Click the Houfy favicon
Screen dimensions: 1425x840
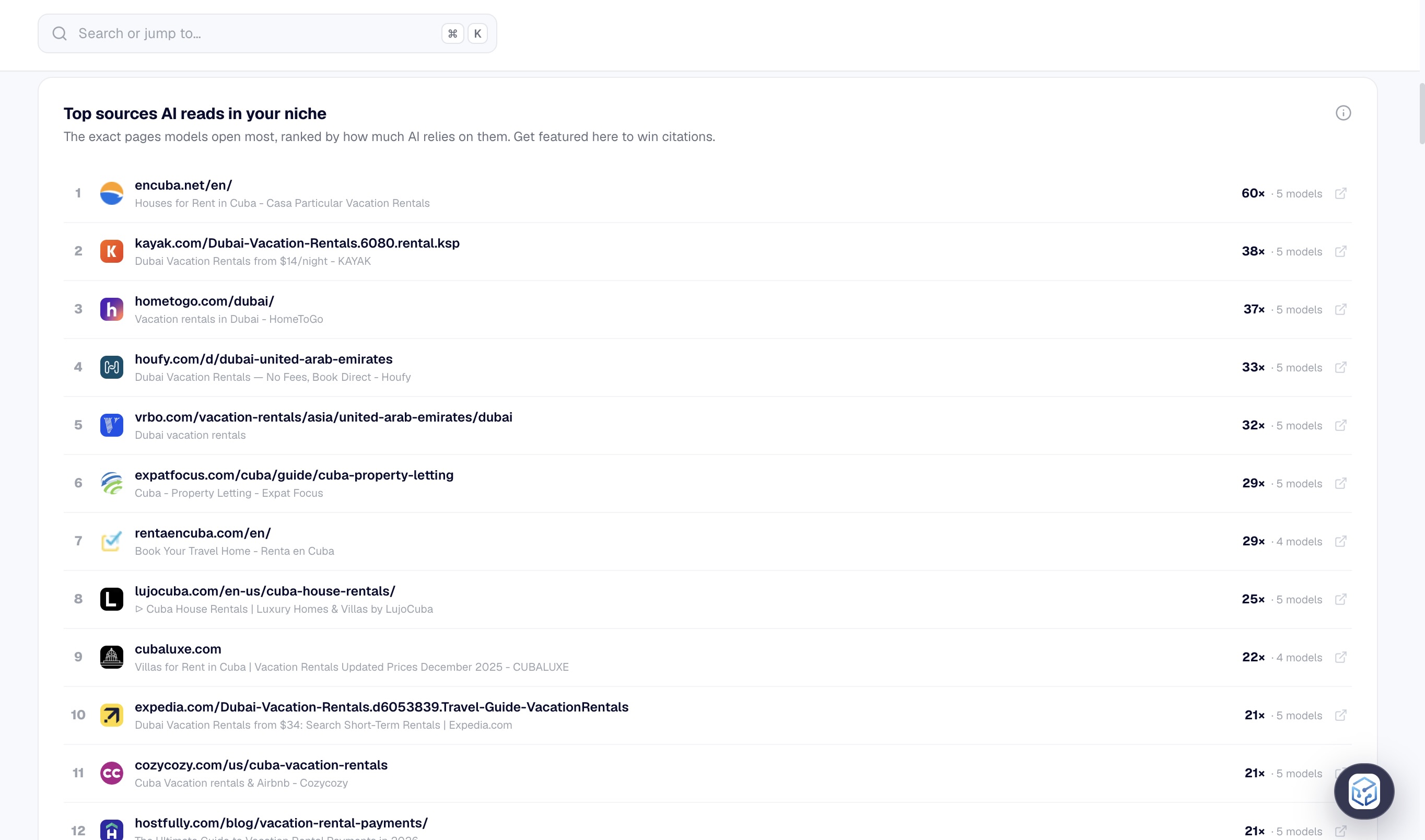(111, 367)
